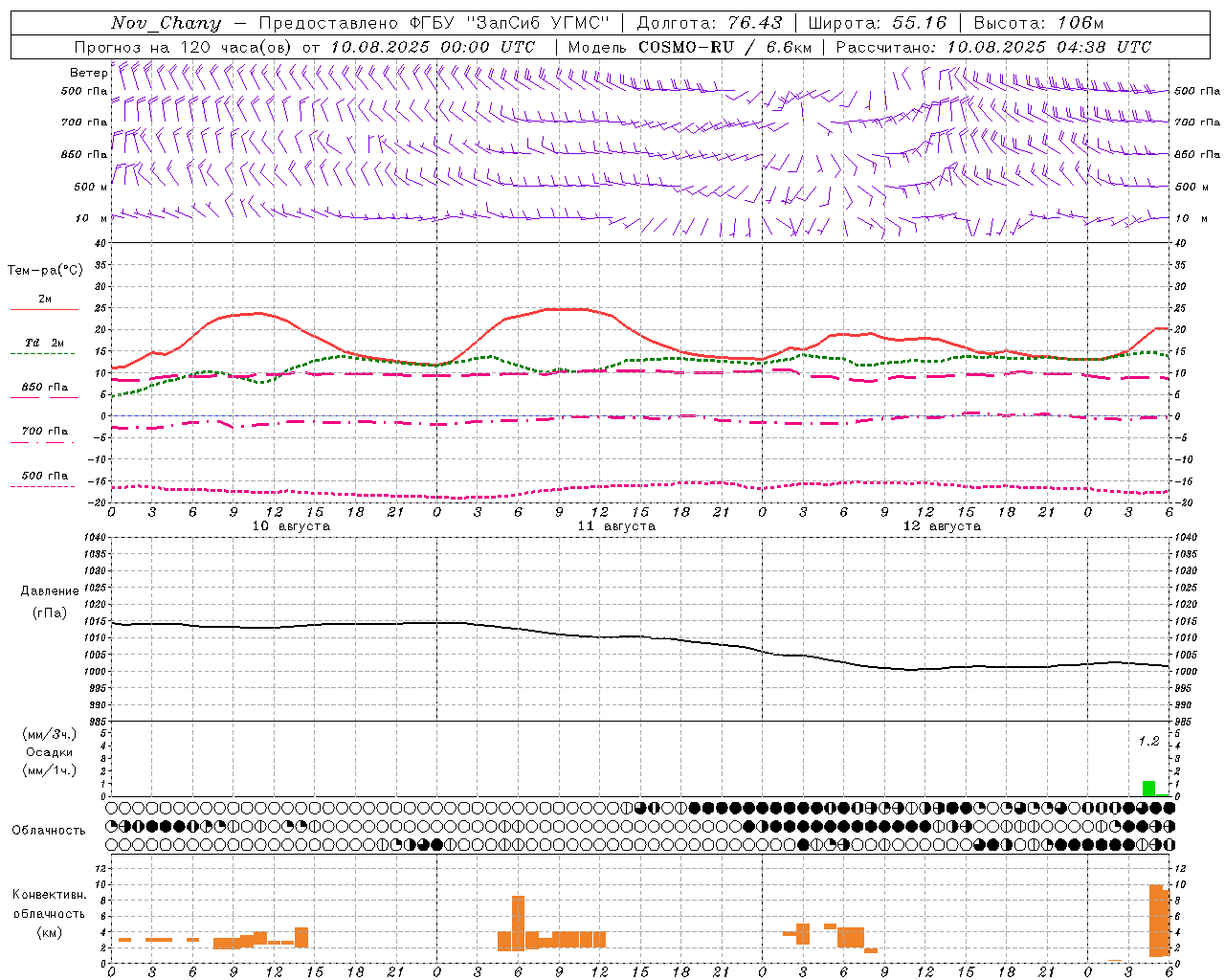The width and height of the screenshot is (1225, 980).
Task: Click the elevation text "Высота: 106м"
Action: tap(1038, 23)
